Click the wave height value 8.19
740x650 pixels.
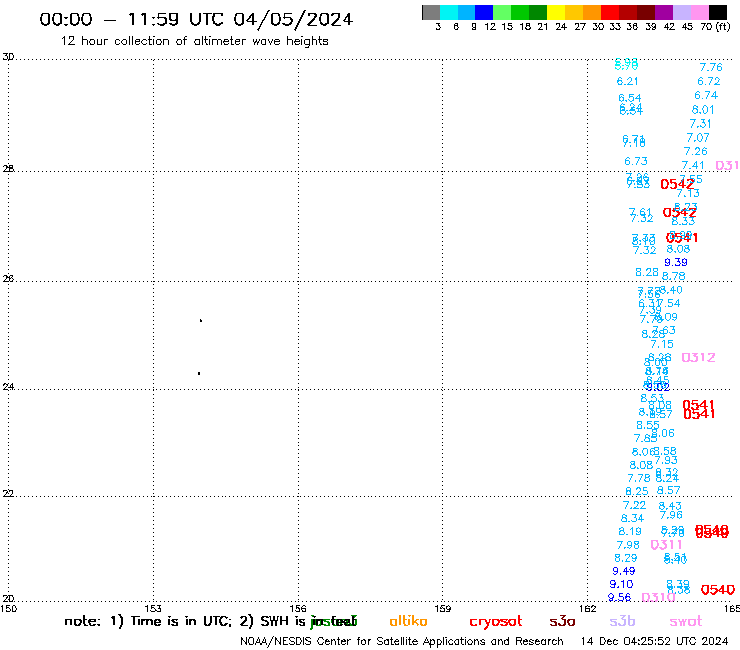630,532
